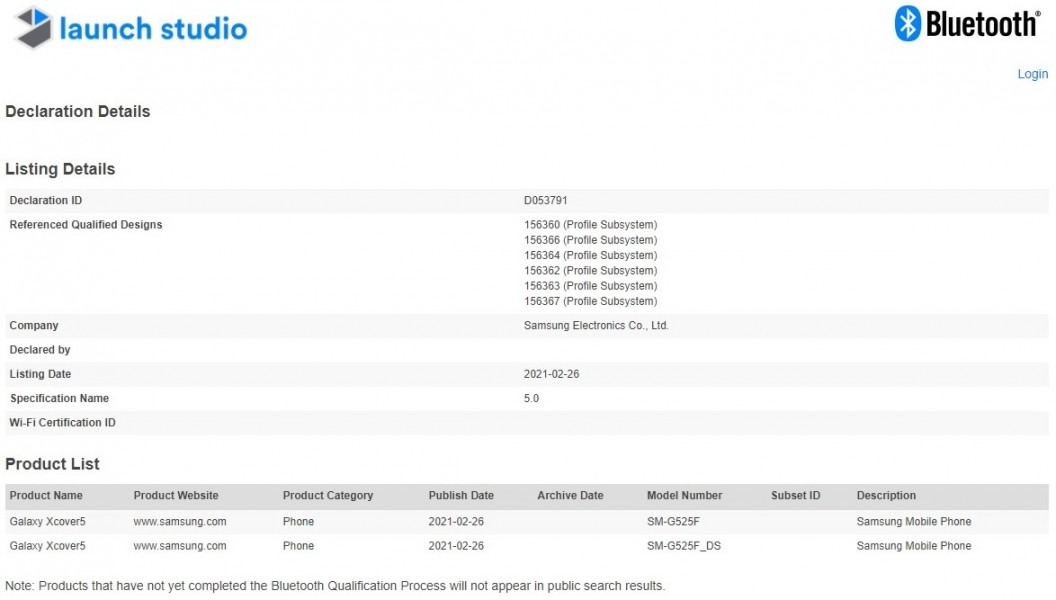Click www.samsung.com in the SM-G525F_DS row
1056x600 pixels.
pyautogui.click(x=180, y=546)
